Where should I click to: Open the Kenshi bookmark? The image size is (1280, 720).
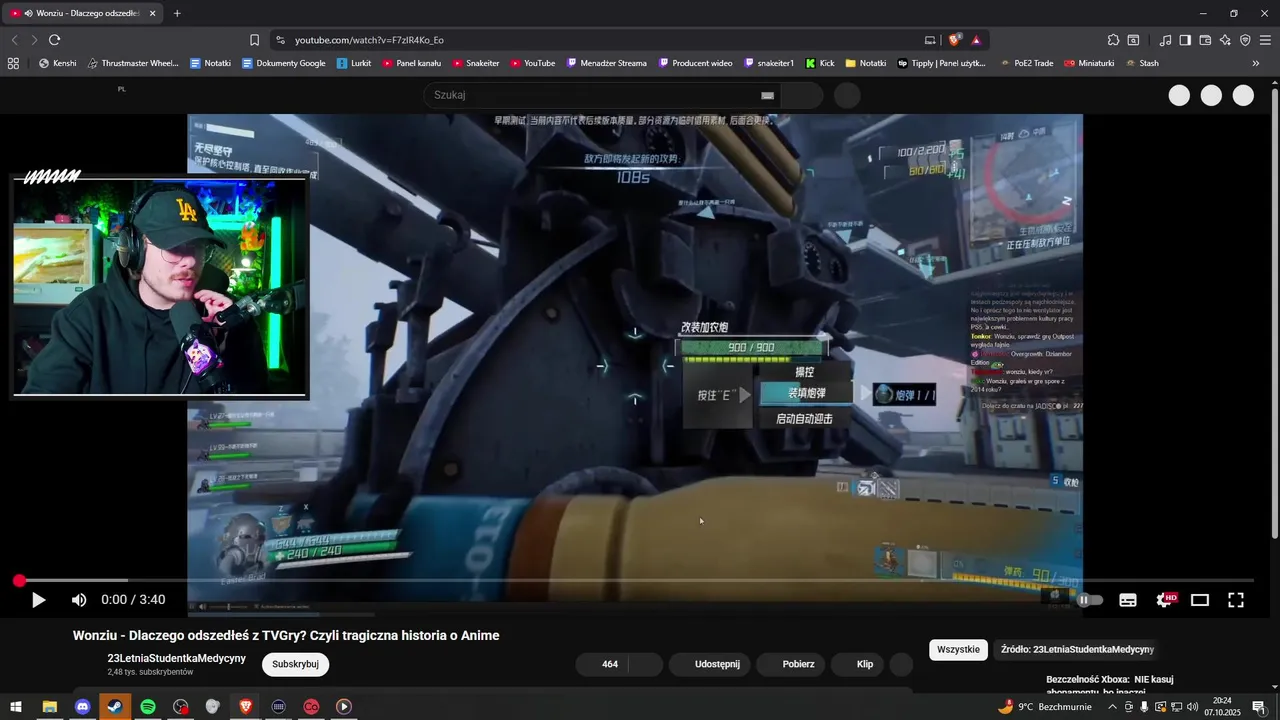(57, 63)
